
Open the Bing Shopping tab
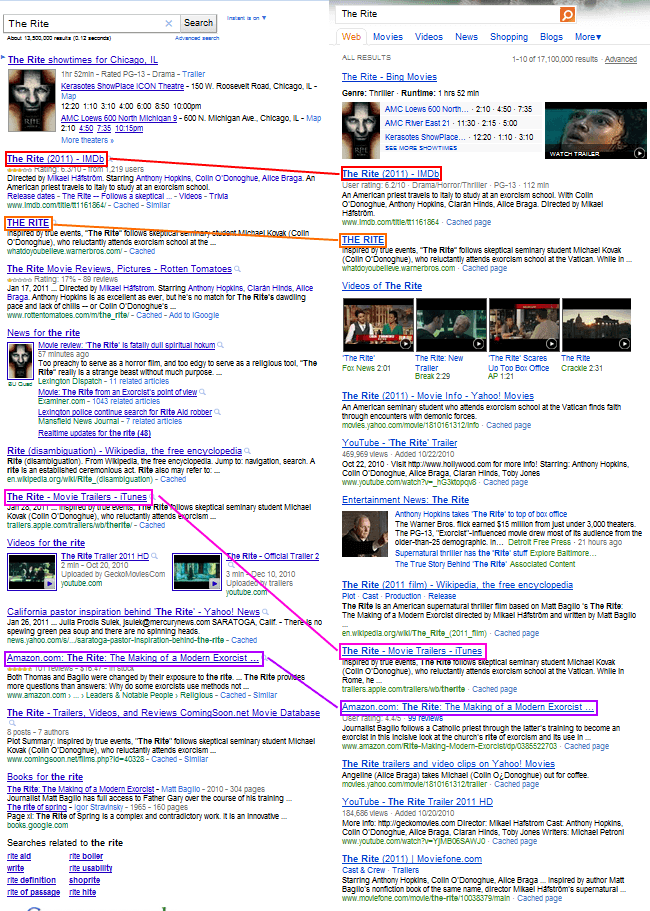pos(509,37)
